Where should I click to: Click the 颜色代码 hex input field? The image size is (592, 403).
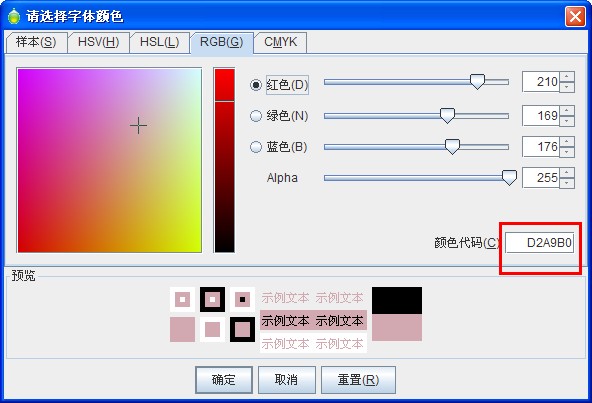point(540,242)
